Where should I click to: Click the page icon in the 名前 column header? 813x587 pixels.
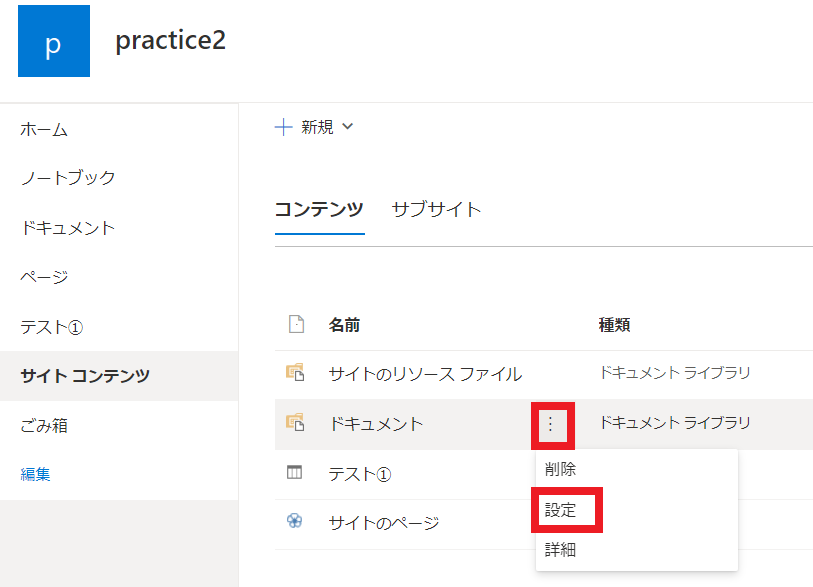tap(296, 323)
